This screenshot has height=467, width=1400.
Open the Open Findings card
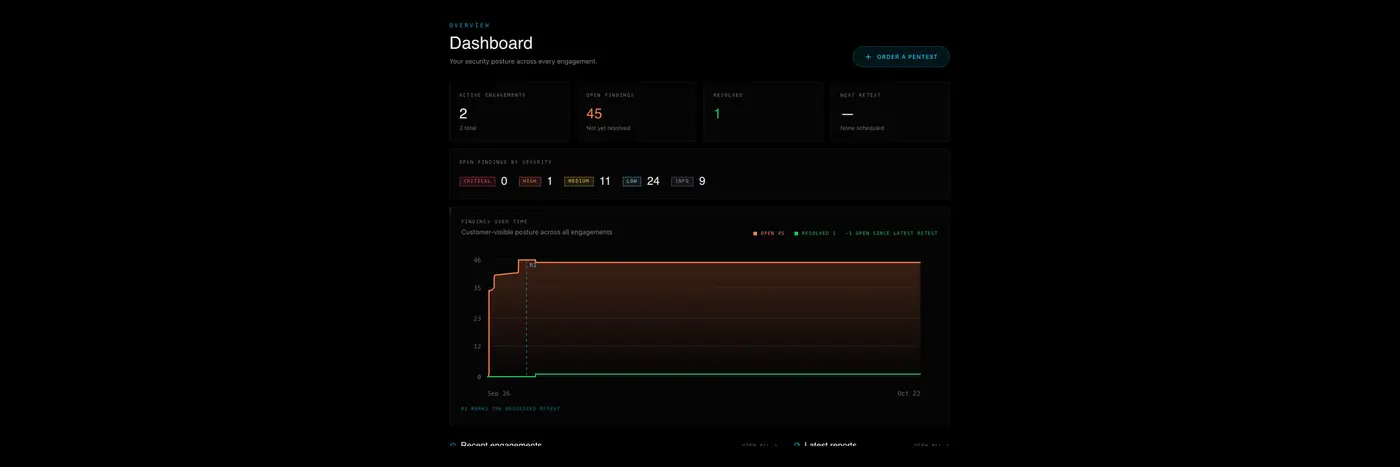point(636,112)
